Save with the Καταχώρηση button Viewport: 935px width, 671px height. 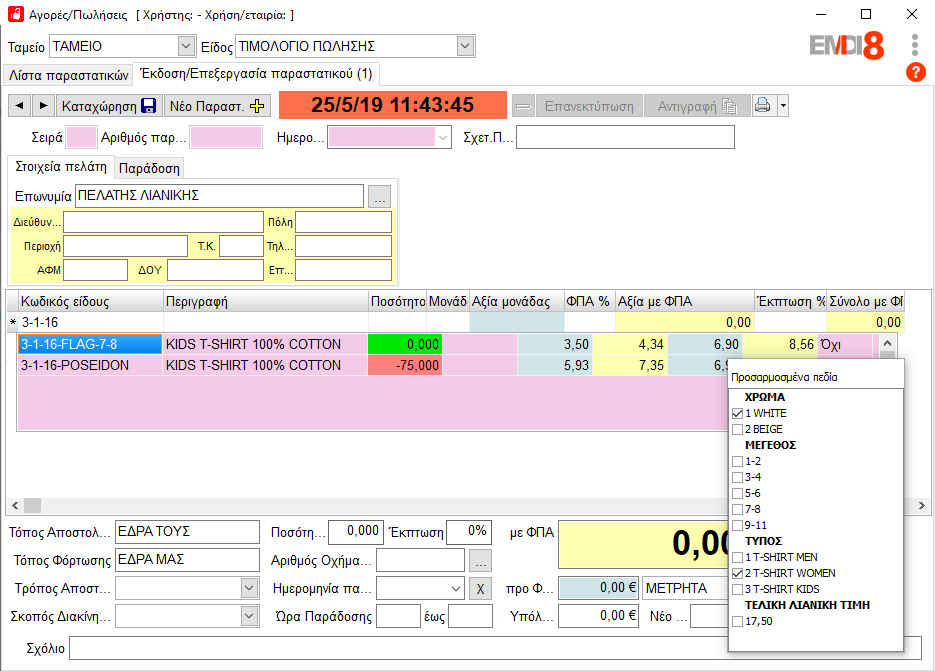point(109,106)
